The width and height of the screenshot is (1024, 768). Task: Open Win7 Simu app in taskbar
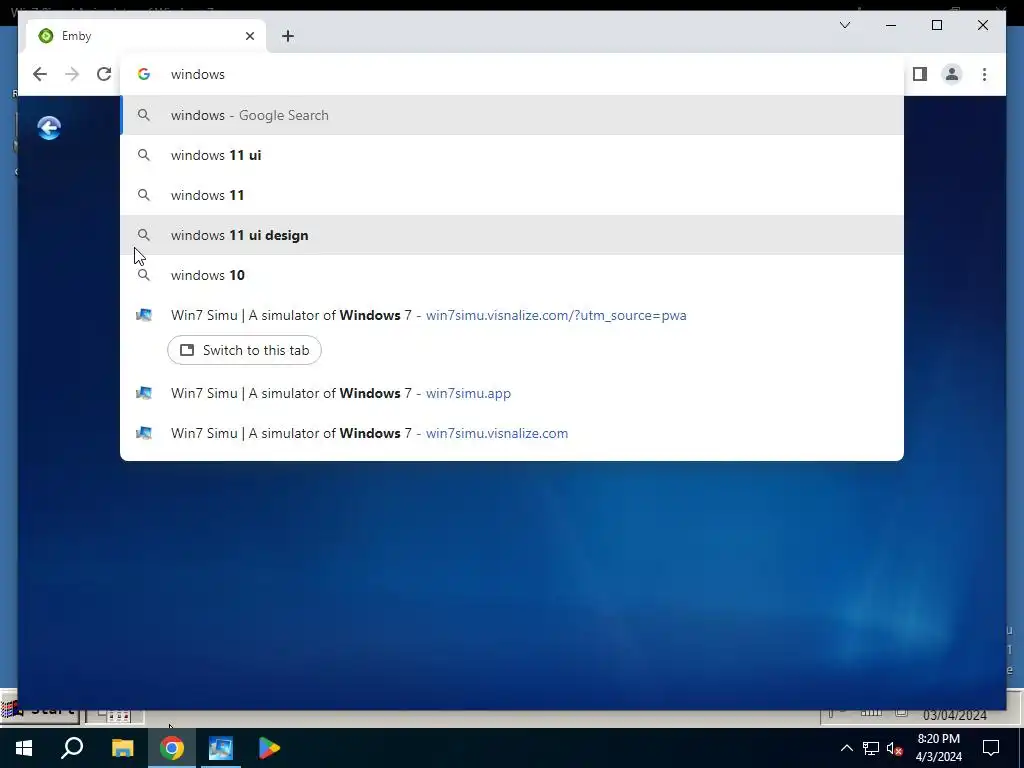[221, 748]
